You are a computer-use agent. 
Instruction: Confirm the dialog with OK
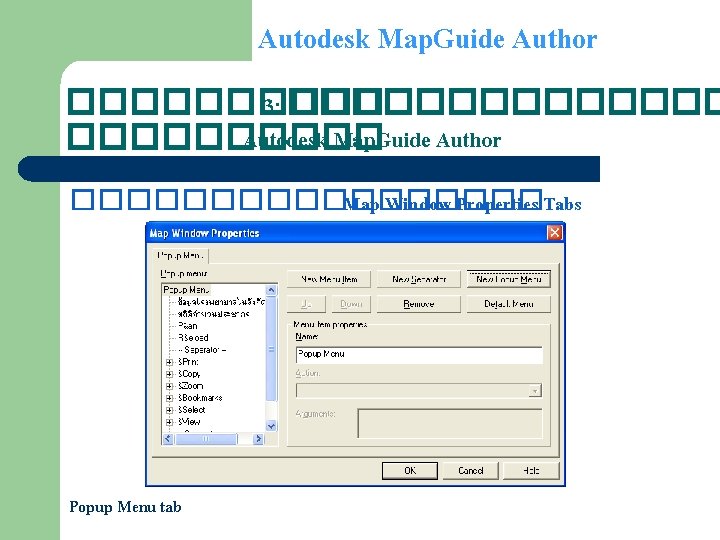pos(410,471)
